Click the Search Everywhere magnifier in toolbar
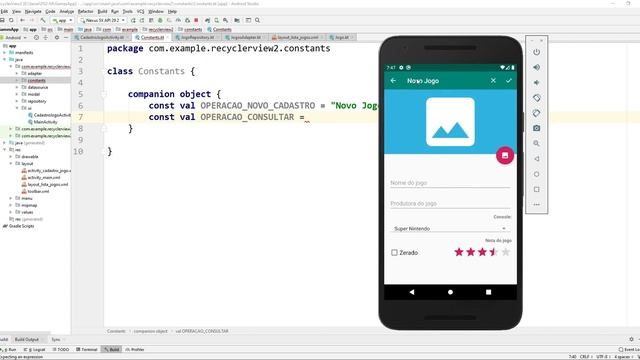 pos(258,20)
